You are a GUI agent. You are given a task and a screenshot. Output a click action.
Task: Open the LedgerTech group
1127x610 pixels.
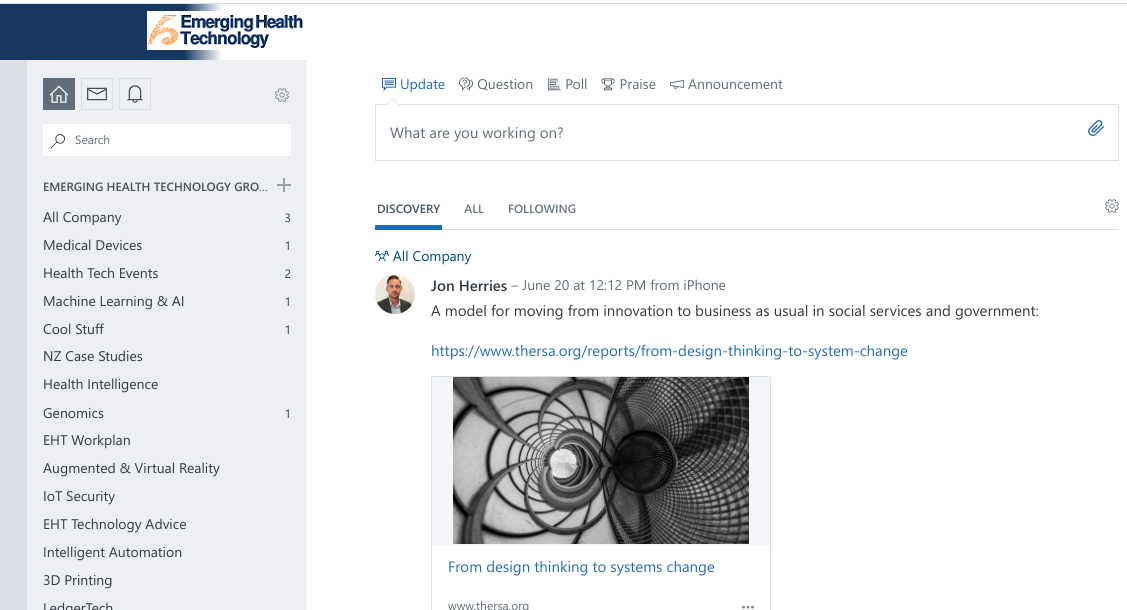pyautogui.click(x=78, y=606)
